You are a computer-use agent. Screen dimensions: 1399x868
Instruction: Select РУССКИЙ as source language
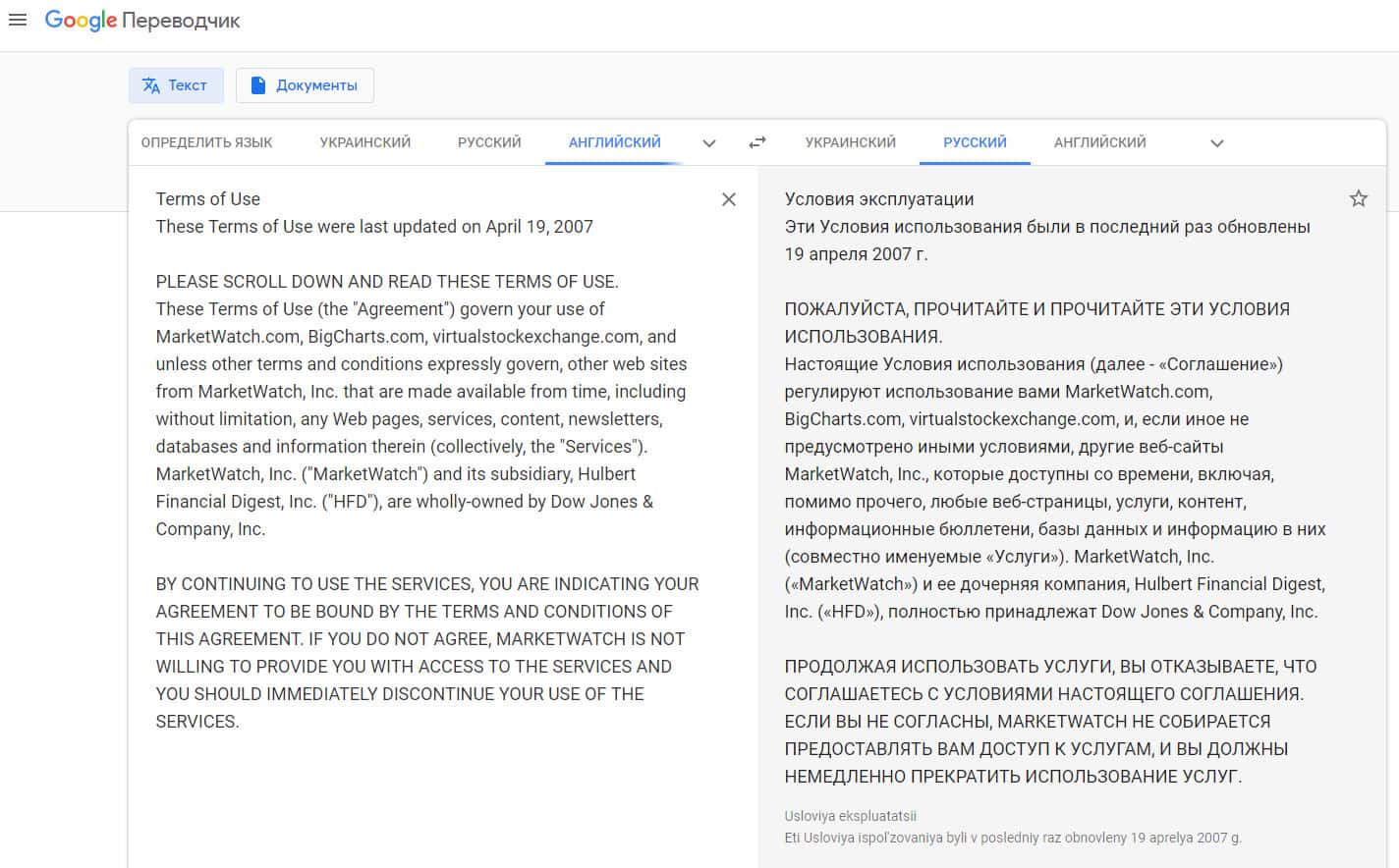(x=489, y=142)
